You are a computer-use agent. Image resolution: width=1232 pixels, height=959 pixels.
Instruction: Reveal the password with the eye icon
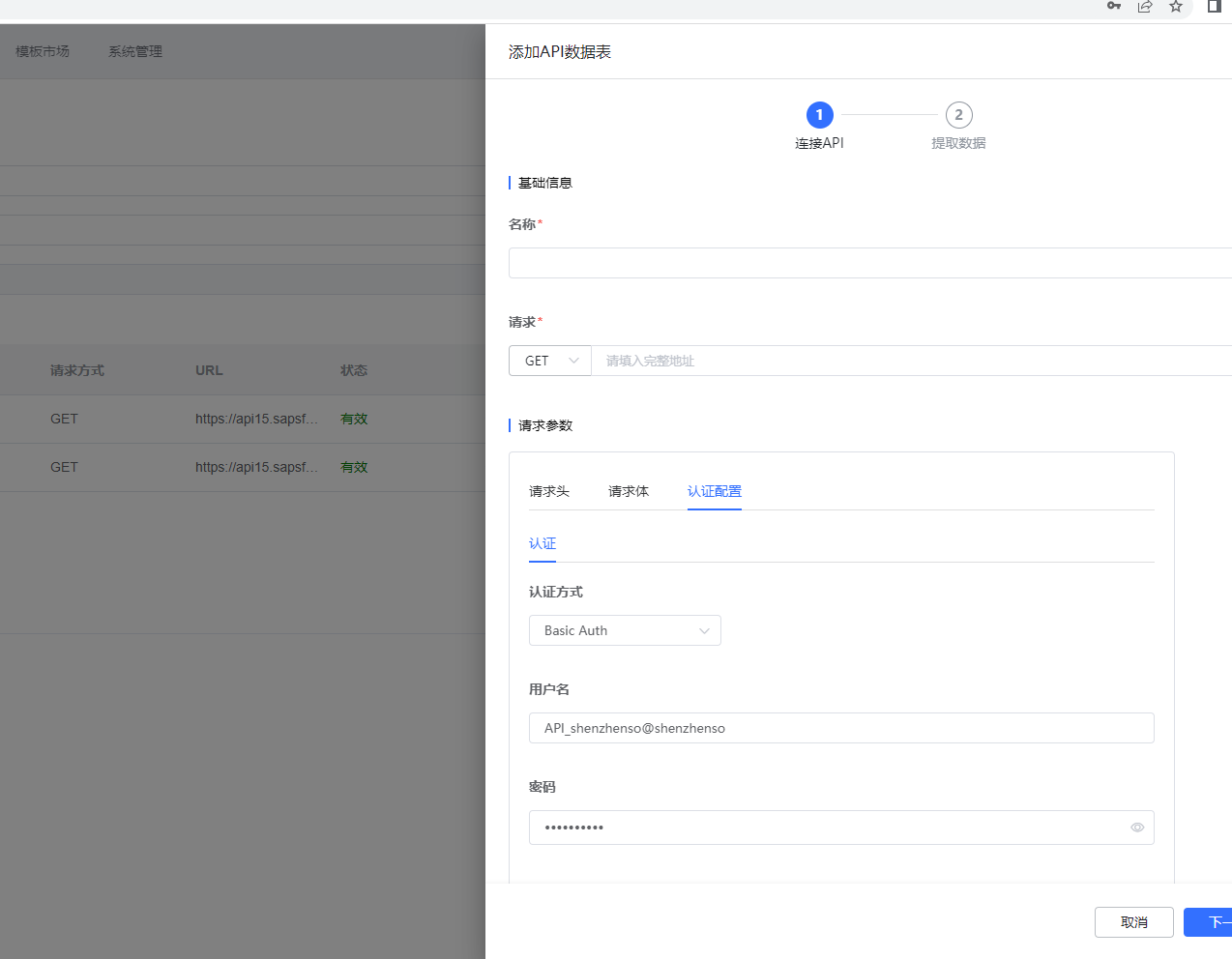tap(1137, 827)
